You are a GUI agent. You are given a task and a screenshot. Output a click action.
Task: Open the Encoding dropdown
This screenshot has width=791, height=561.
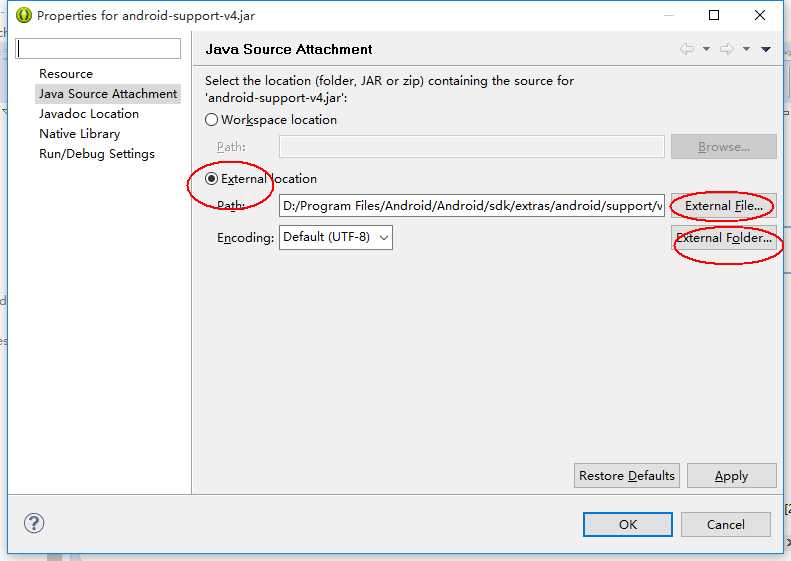click(335, 237)
